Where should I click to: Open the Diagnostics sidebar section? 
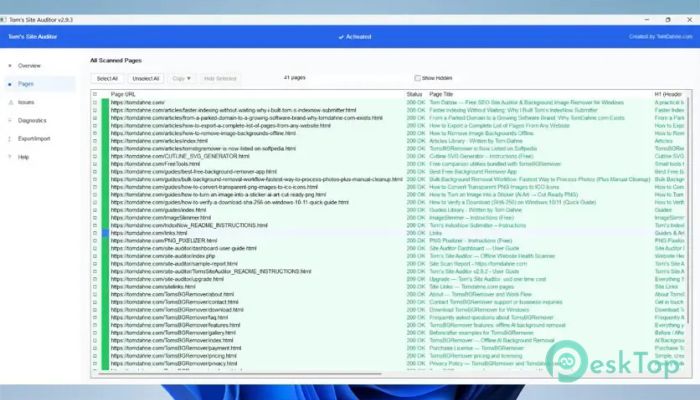pyautogui.click(x=32, y=121)
